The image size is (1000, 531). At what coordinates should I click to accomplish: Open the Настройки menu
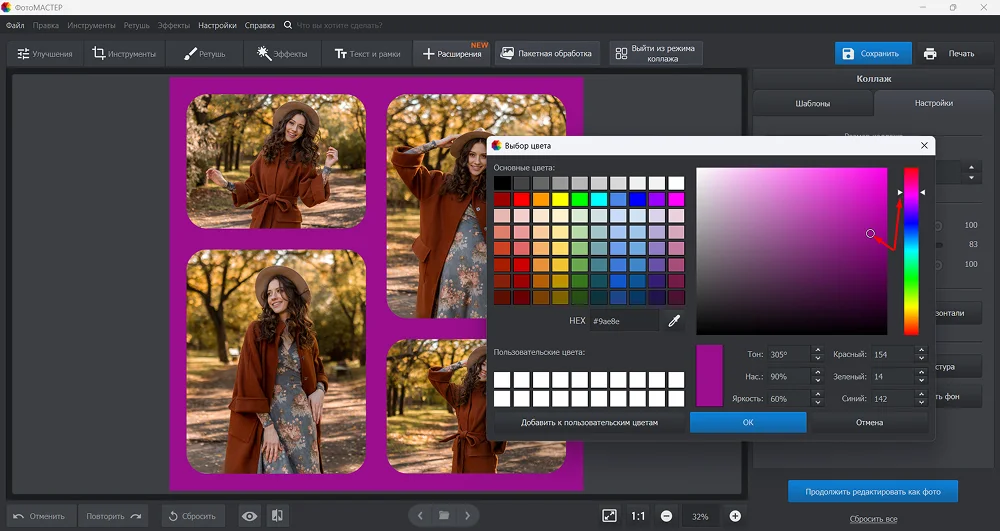point(217,25)
